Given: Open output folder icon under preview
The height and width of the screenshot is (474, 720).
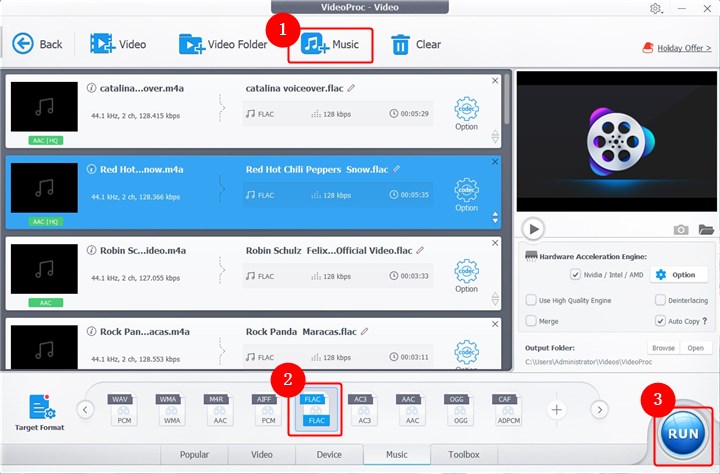Looking at the screenshot, I should 706,229.
